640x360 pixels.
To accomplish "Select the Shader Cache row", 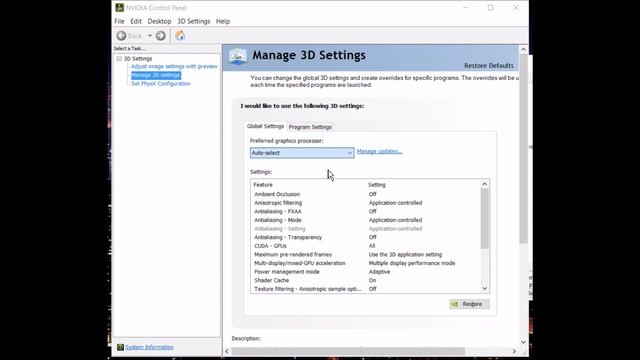I will [x=367, y=280].
